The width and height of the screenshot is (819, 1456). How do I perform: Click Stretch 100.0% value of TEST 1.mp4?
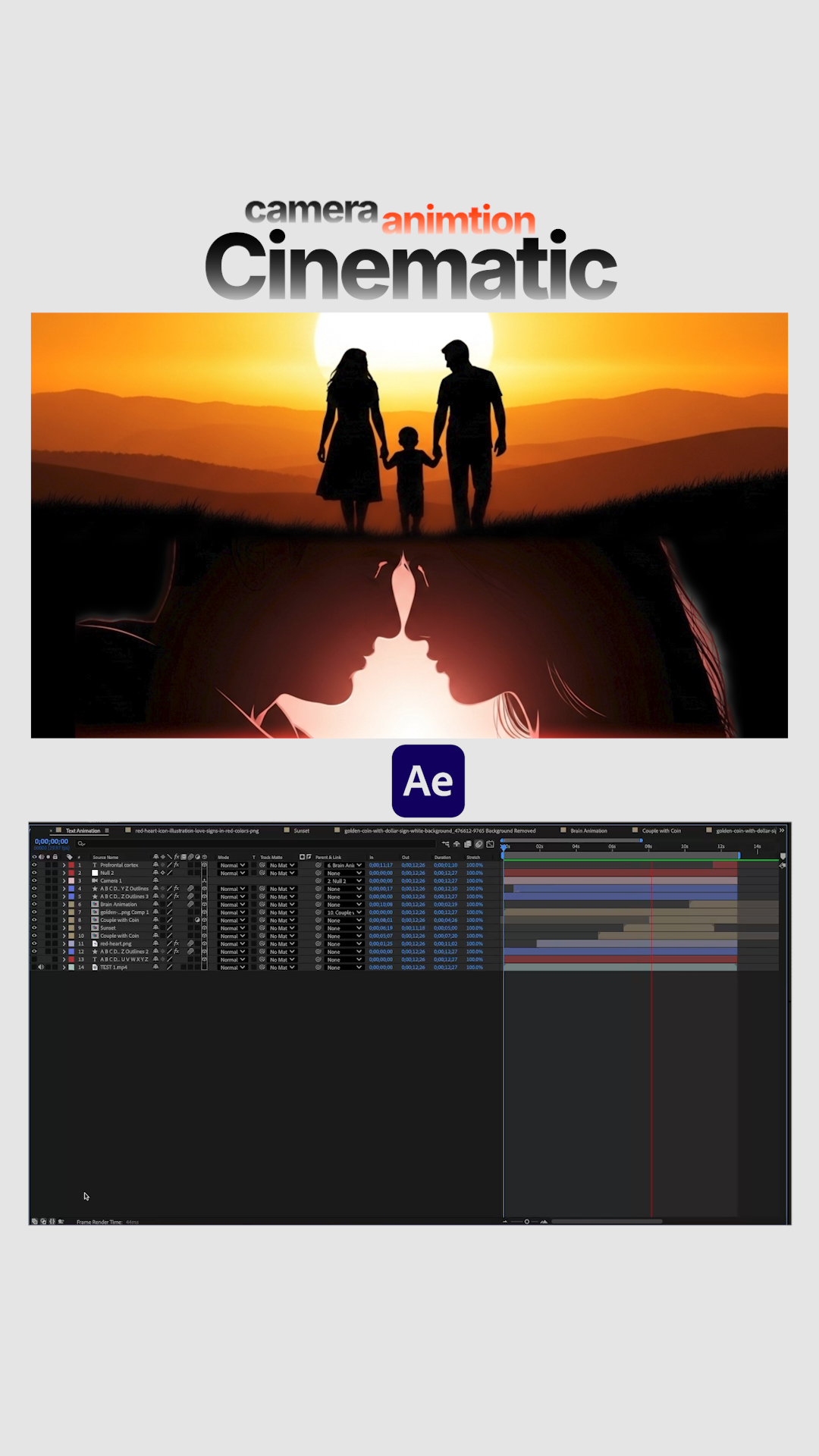475,968
